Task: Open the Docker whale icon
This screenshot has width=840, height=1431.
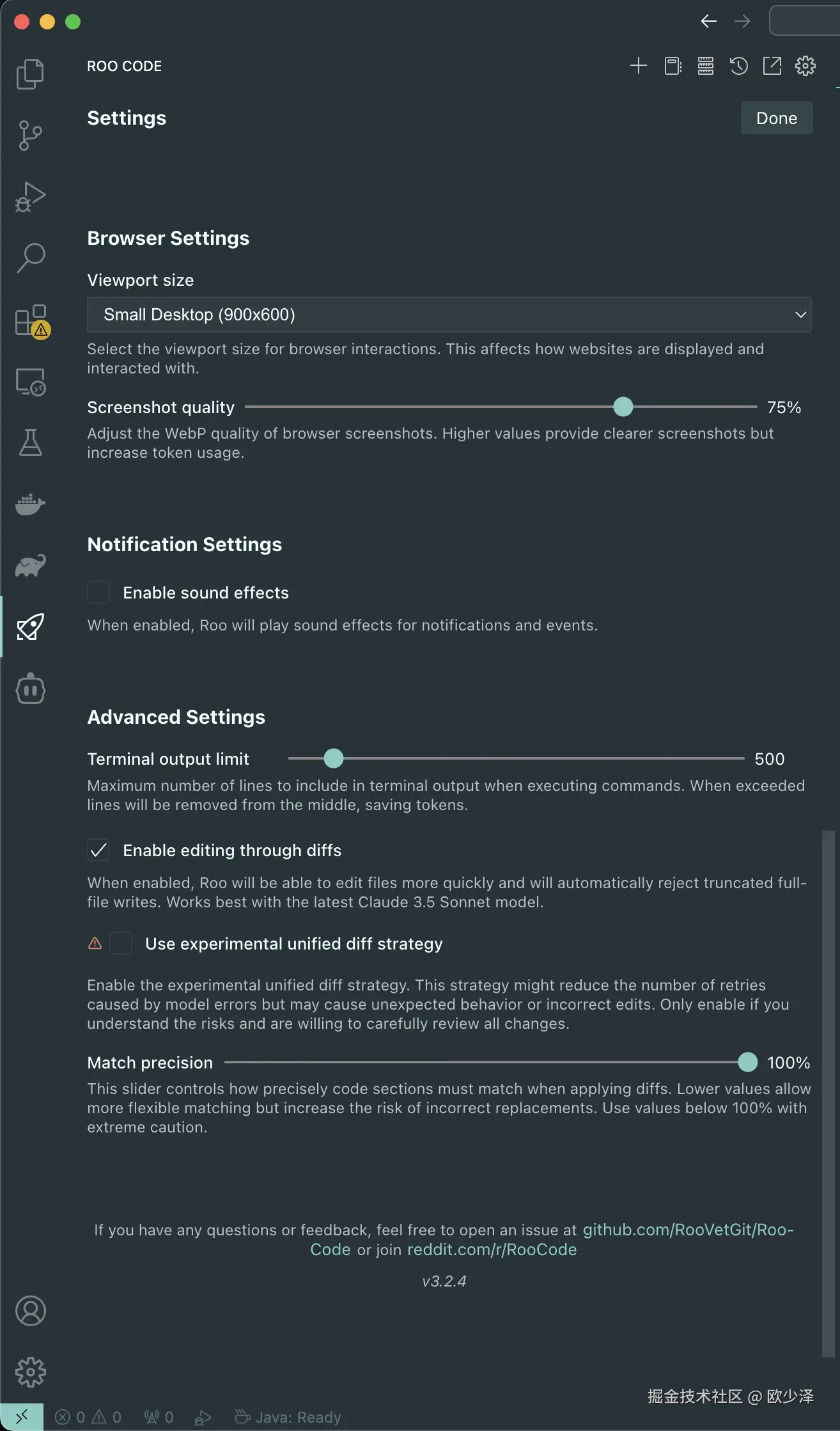Action: point(30,504)
